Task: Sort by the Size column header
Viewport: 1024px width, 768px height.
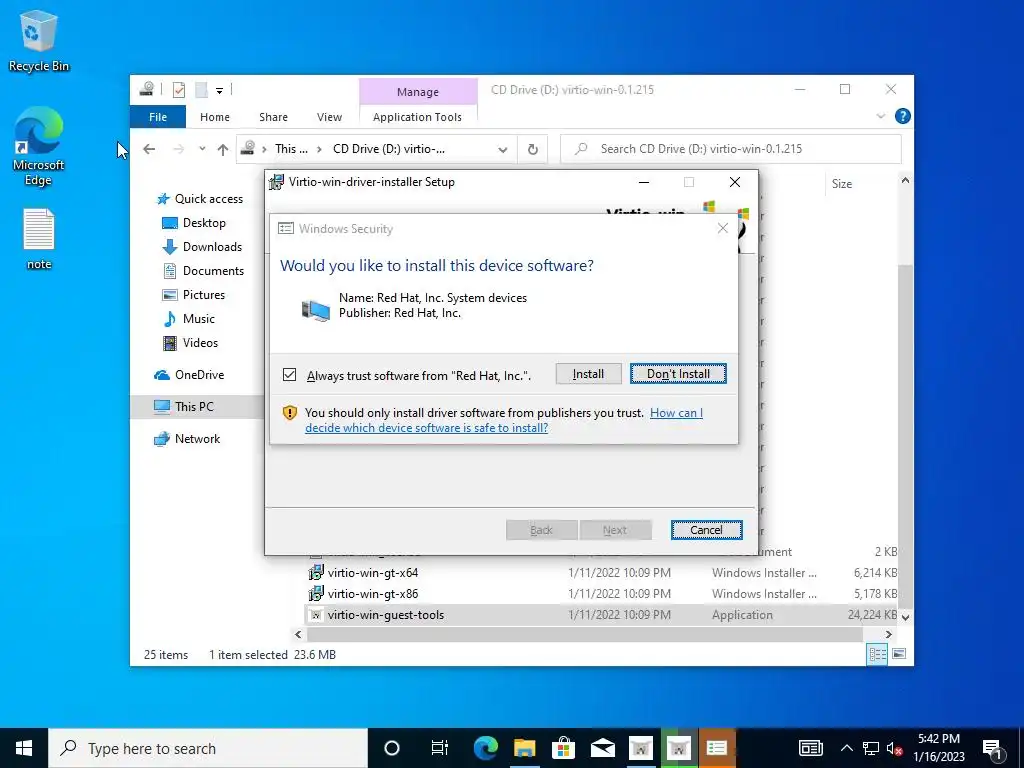Action: 842,184
